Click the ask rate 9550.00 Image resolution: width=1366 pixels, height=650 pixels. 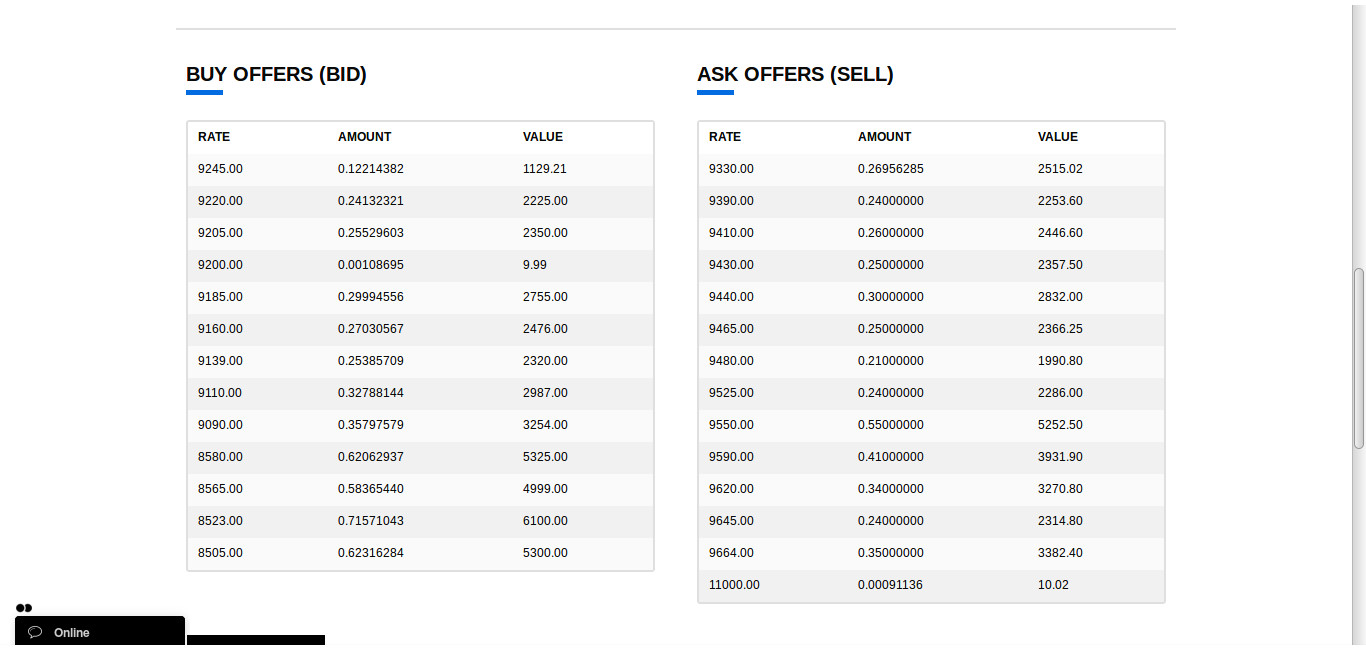point(731,425)
